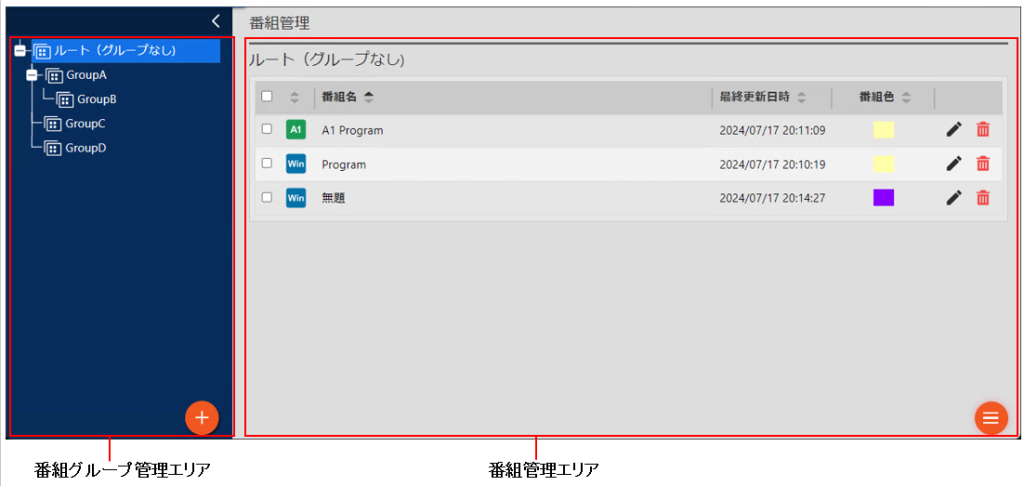Add a new group with orange plus button

tap(202, 417)
